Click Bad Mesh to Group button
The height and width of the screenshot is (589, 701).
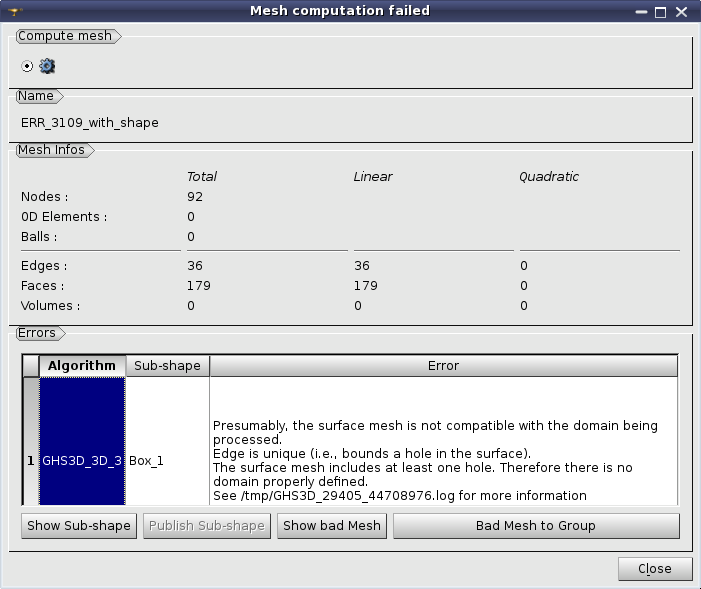click(x=536, y=525)
